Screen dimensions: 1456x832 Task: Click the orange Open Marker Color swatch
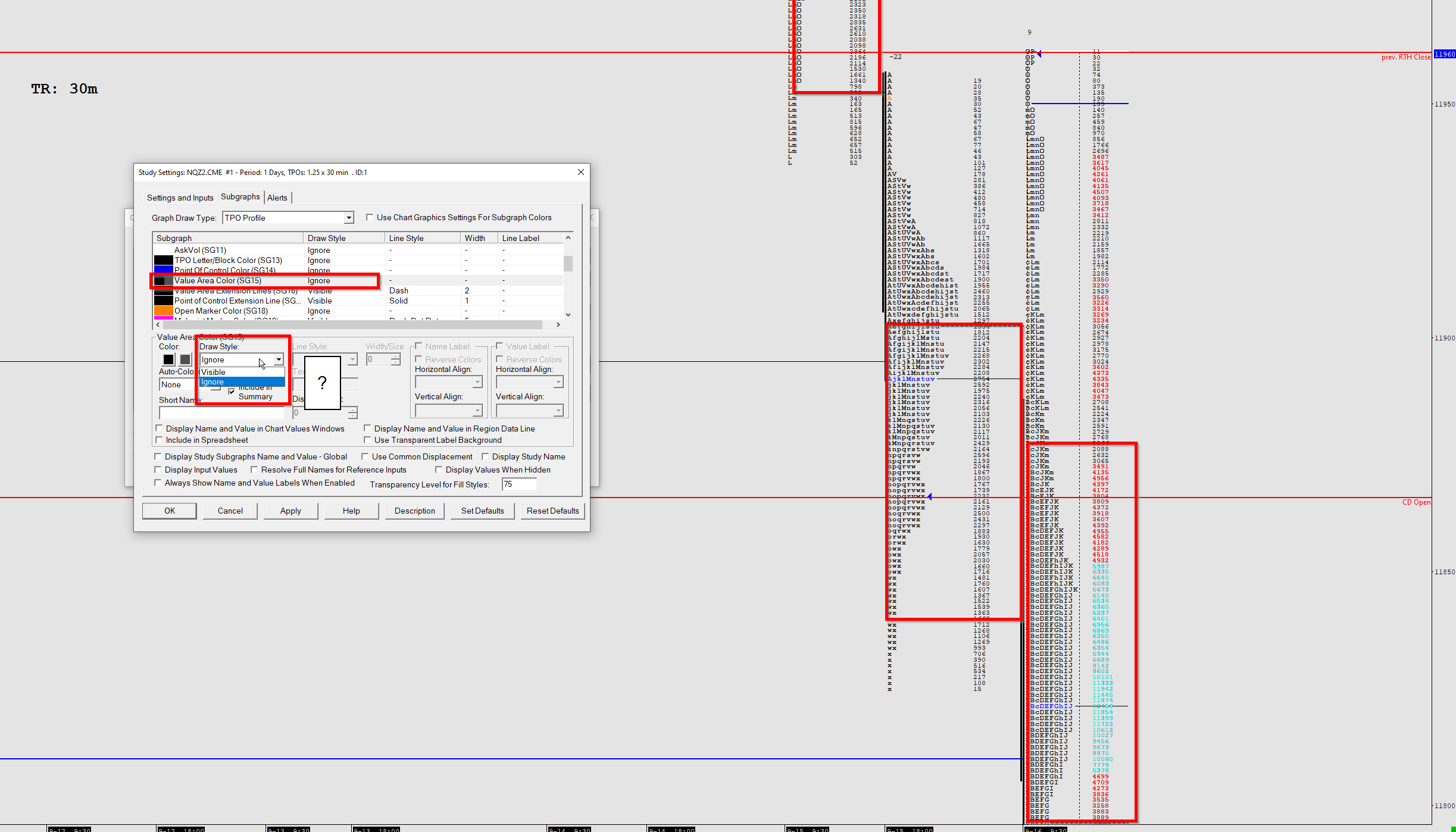163,311
